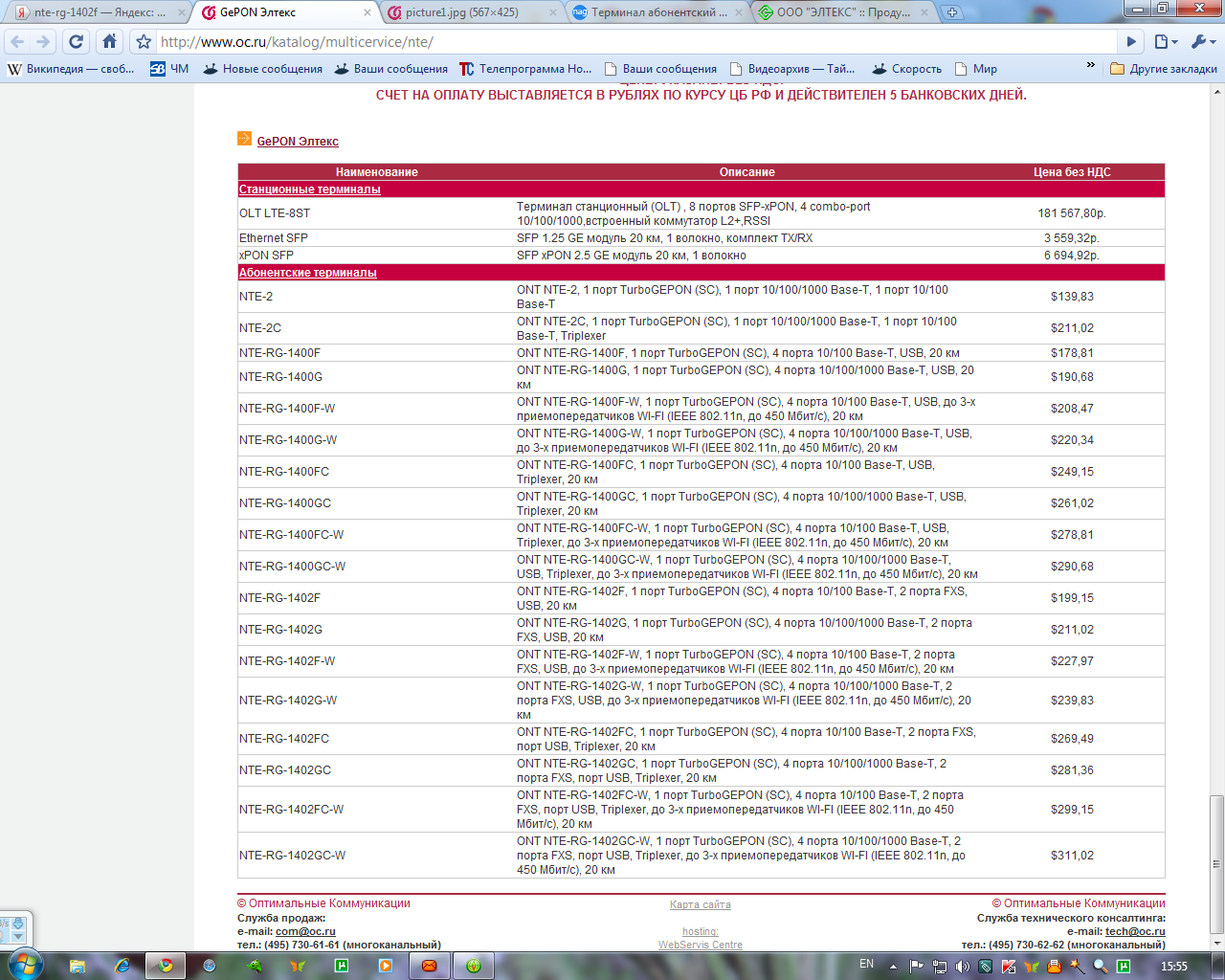Open the Абонентские терминалы section link
Image resolution: width=1225 pixels, height=980 pixels.
[x=307, y=273]
